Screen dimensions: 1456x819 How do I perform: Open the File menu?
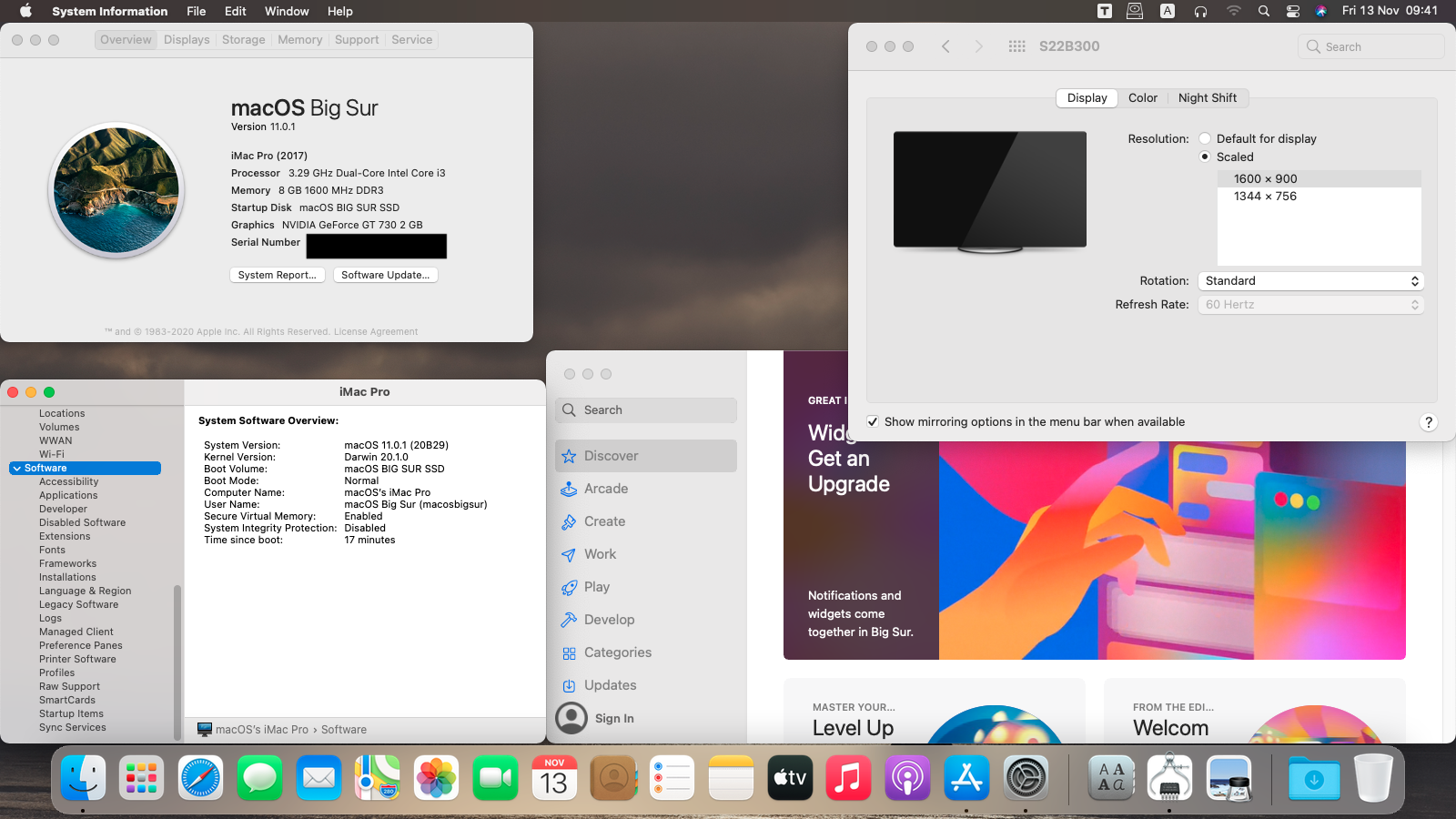[197, 11]
